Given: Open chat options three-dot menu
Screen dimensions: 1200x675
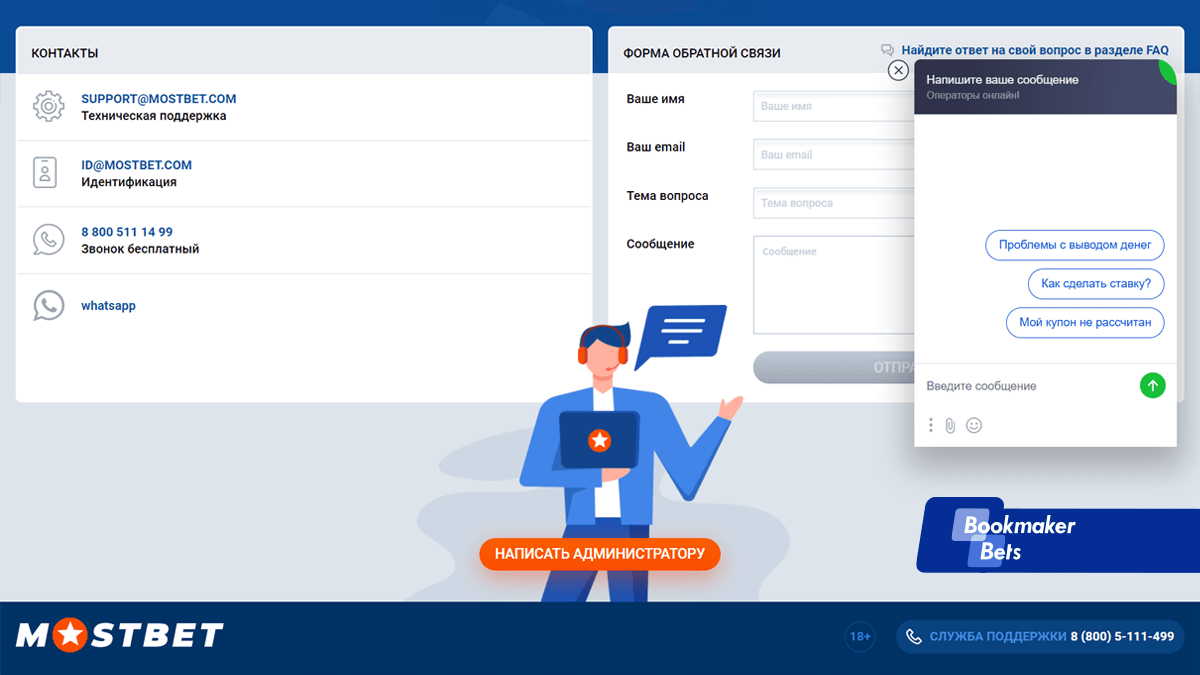Looking at the screenshot, I should click(x=930, y=425).
